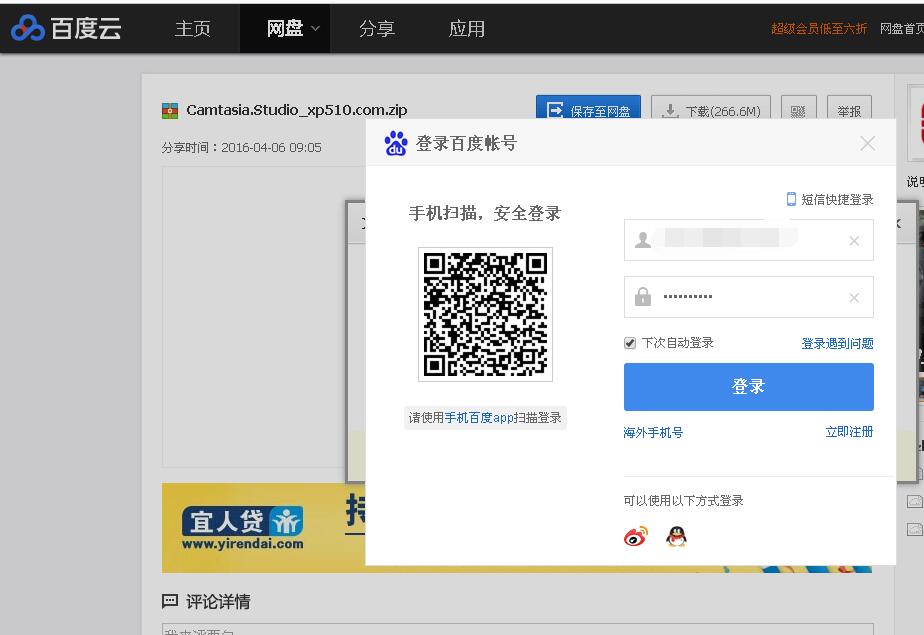The width and height of the screenshot is (924, 635).
Task: Switch to the 主页 menu item
Action: [192, 28]
